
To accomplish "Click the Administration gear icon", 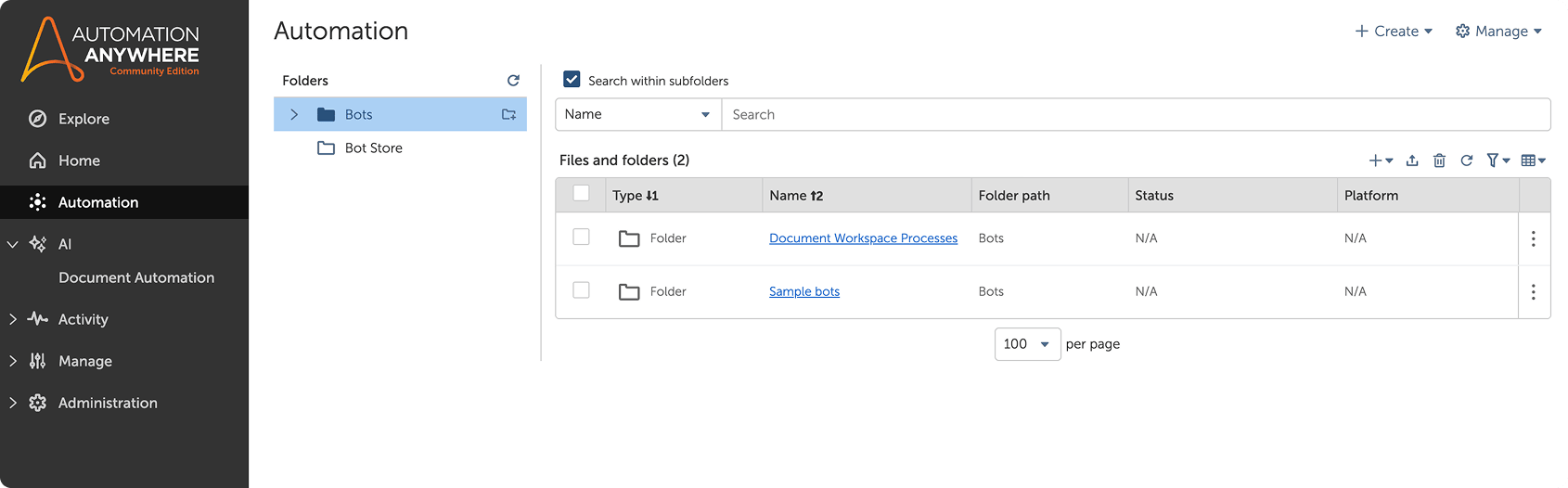I will (38, 403).
